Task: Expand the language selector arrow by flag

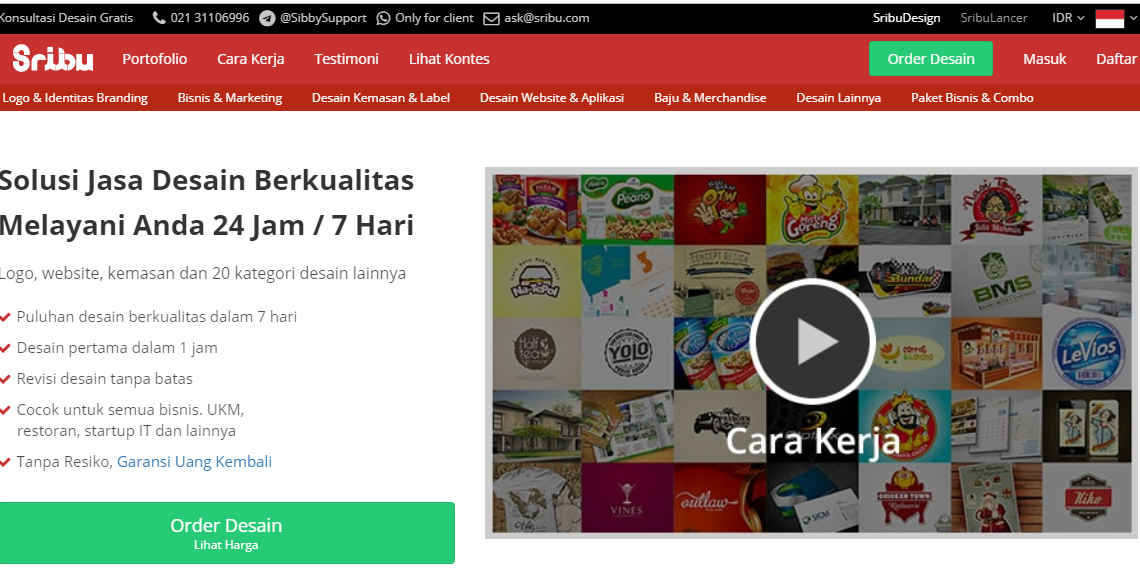Action: coord(1133,18)
